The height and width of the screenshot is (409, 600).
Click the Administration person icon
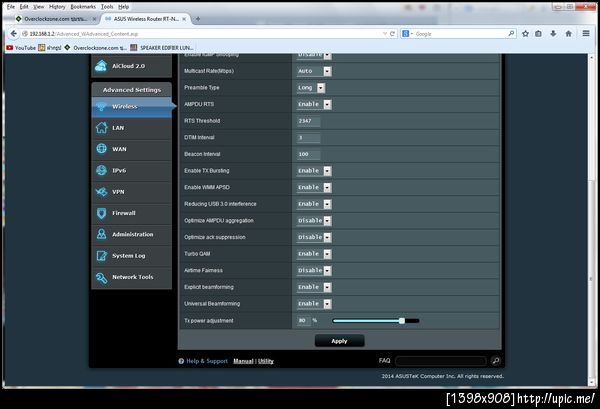tap(101, 234)
